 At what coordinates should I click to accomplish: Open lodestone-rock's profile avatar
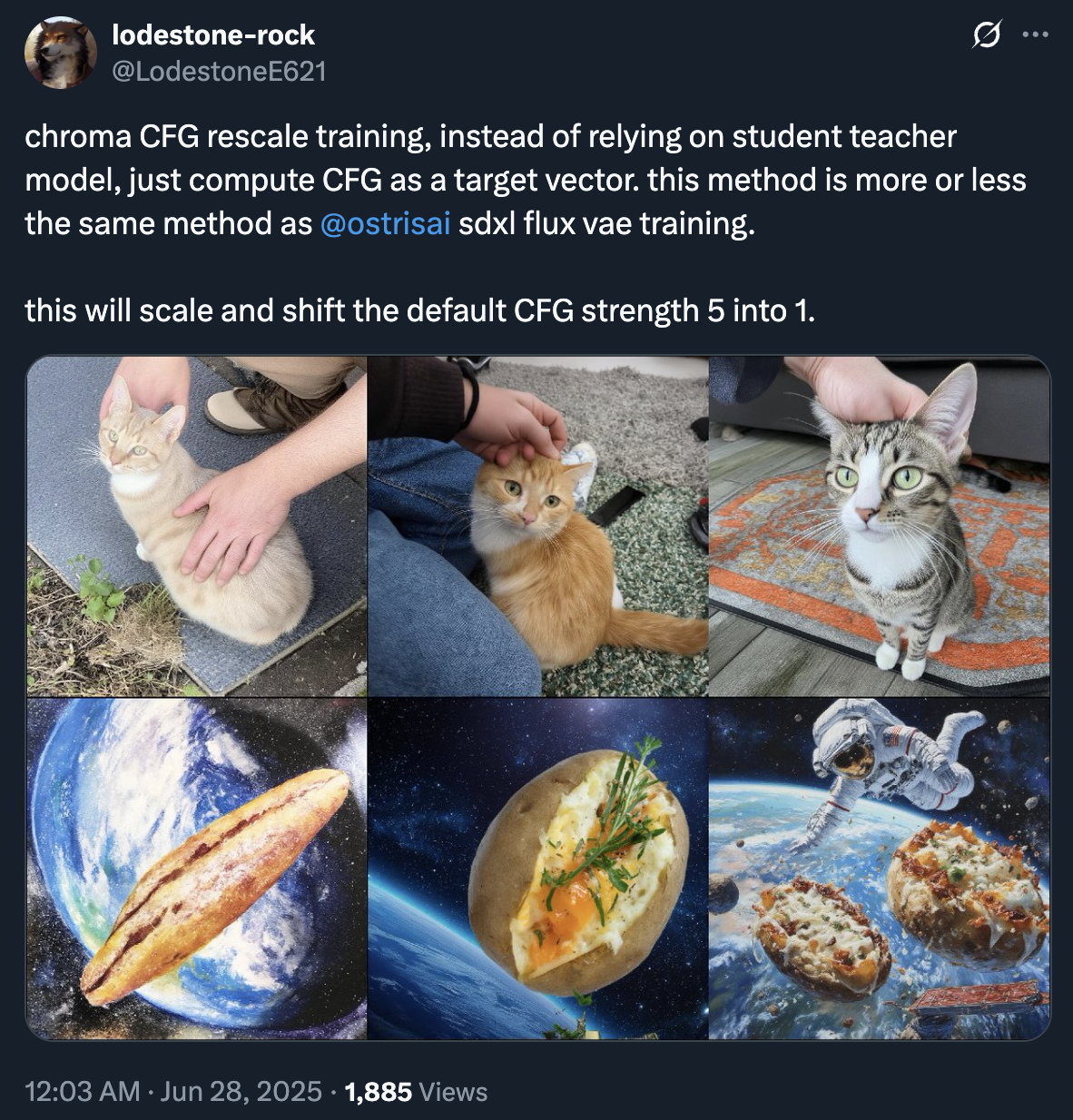(x=61, y=53)
